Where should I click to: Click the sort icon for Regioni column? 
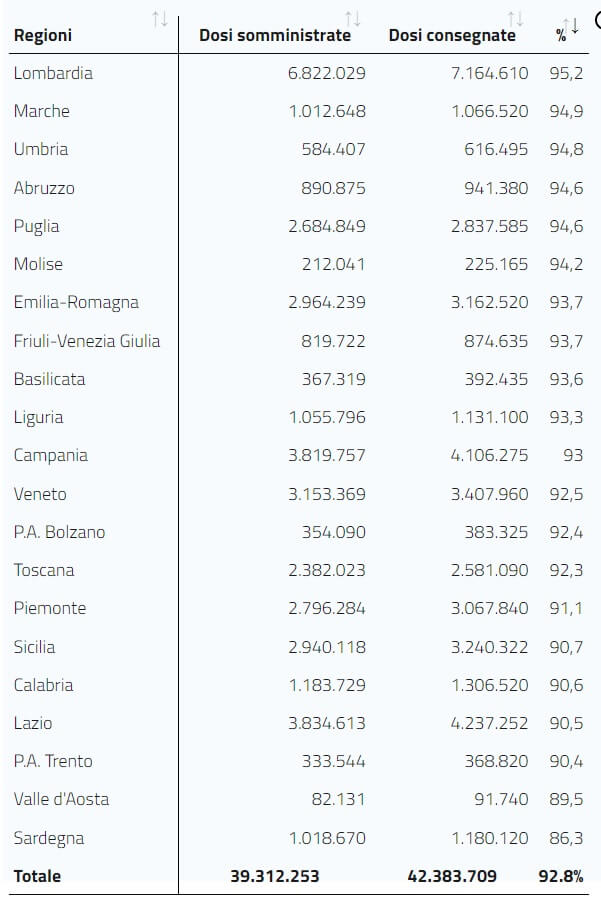tap(159, 19)
